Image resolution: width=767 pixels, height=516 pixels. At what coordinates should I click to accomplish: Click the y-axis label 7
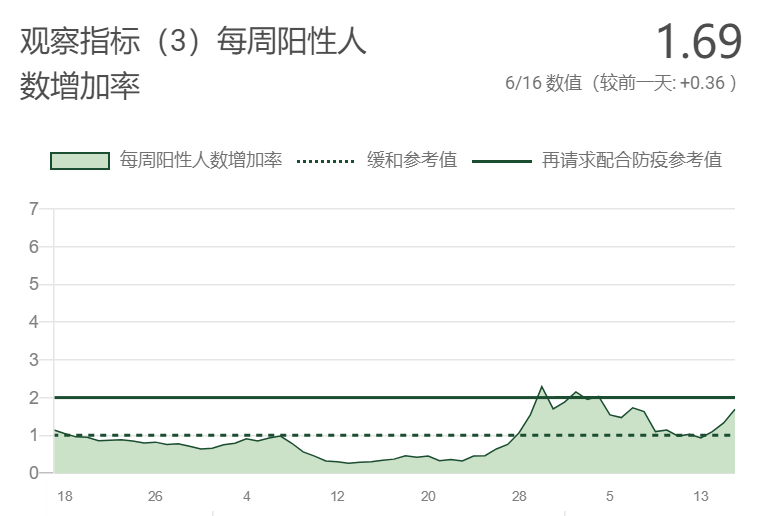click(33, 209)
